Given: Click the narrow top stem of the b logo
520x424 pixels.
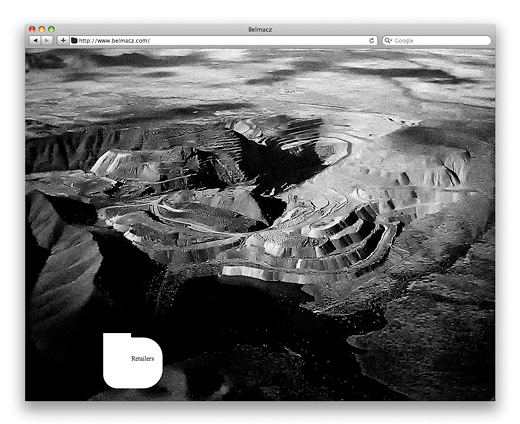Looking at the screenshot, I should tap(117, 335).
